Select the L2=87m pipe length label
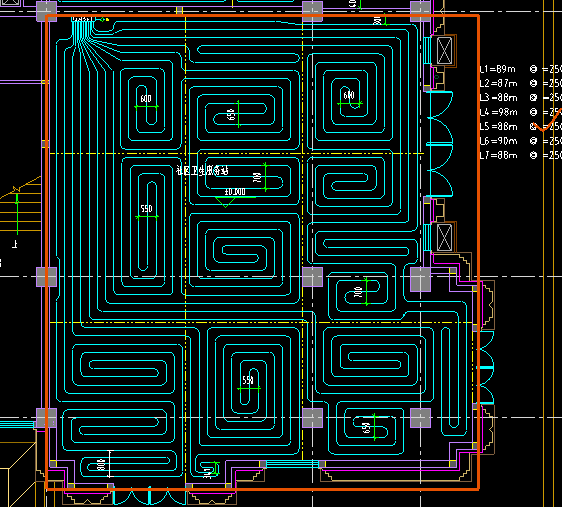Screen dimensions: 562x507 pos(498,83)
